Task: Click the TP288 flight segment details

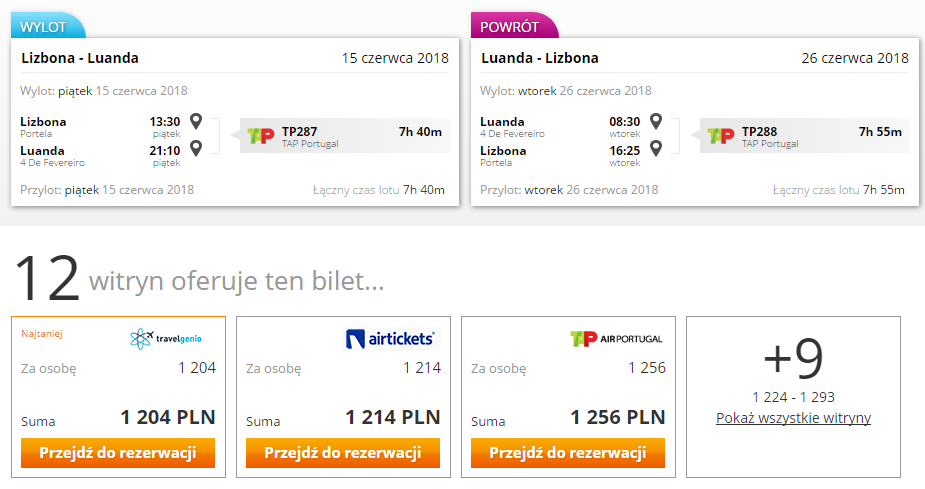Action: (805, 136)
